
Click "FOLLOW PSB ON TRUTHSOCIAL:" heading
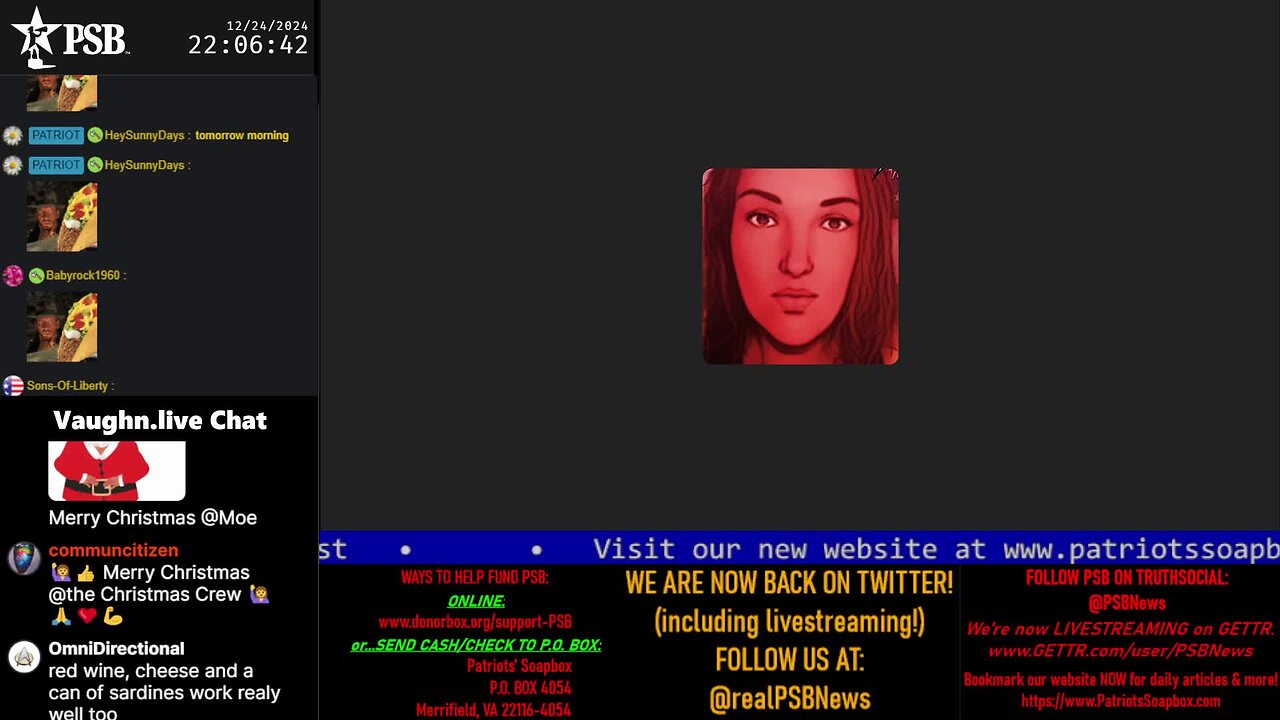click(1127, 577)
